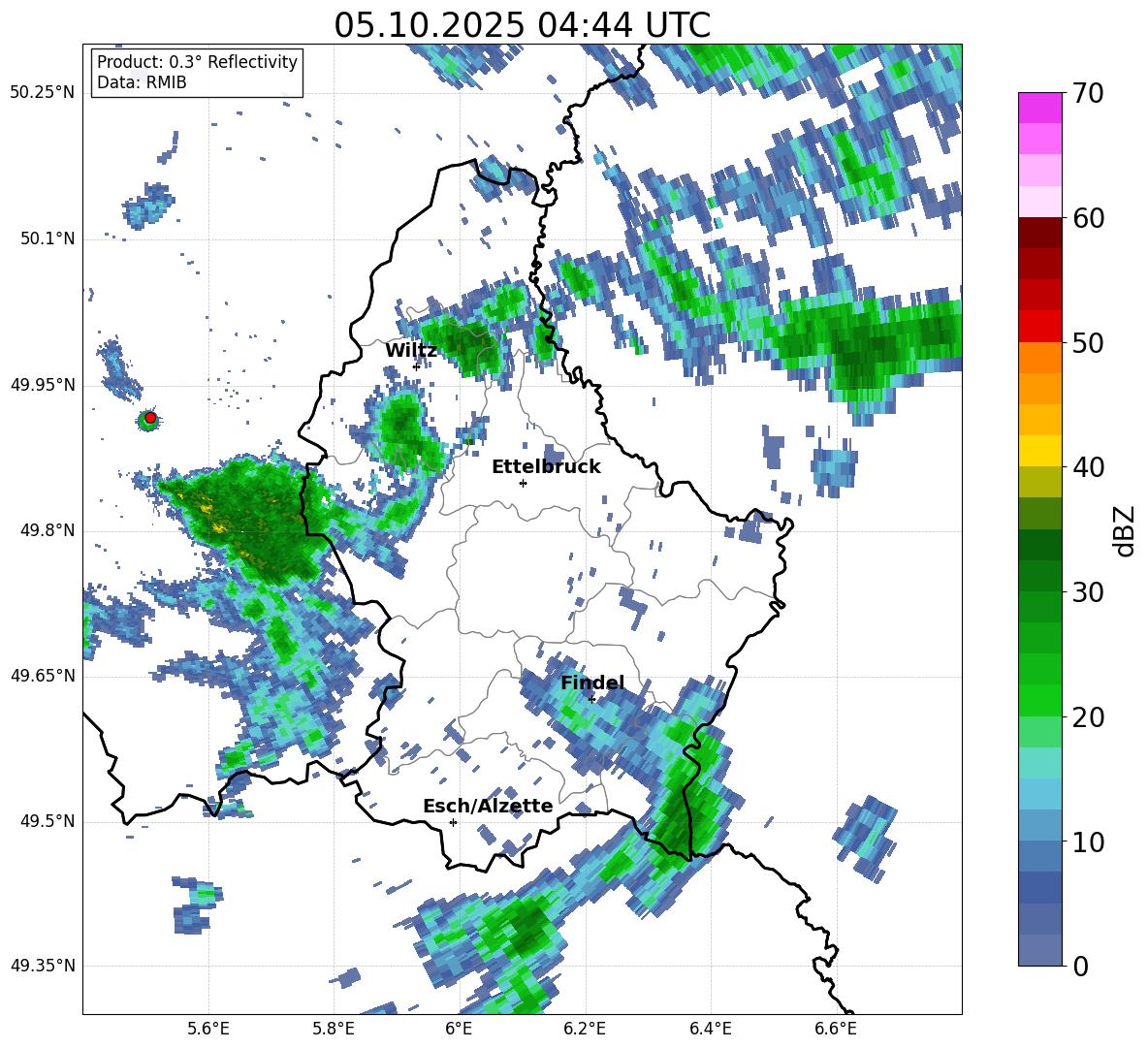Click the 'Data: RMIB' text

pyautogui.click(x=142, y=82)
